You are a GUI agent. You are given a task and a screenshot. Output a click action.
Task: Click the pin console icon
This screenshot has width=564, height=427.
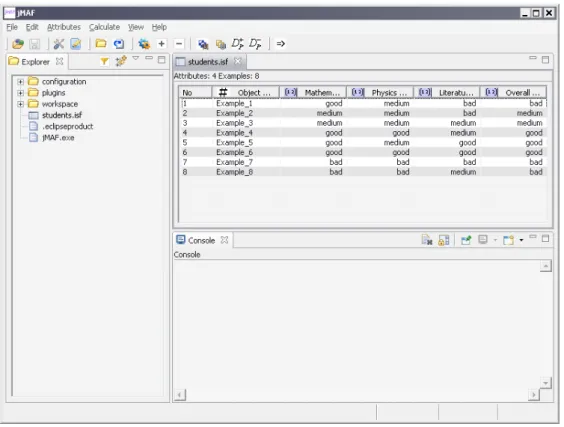pyautogui.click(x=466, y=240)
